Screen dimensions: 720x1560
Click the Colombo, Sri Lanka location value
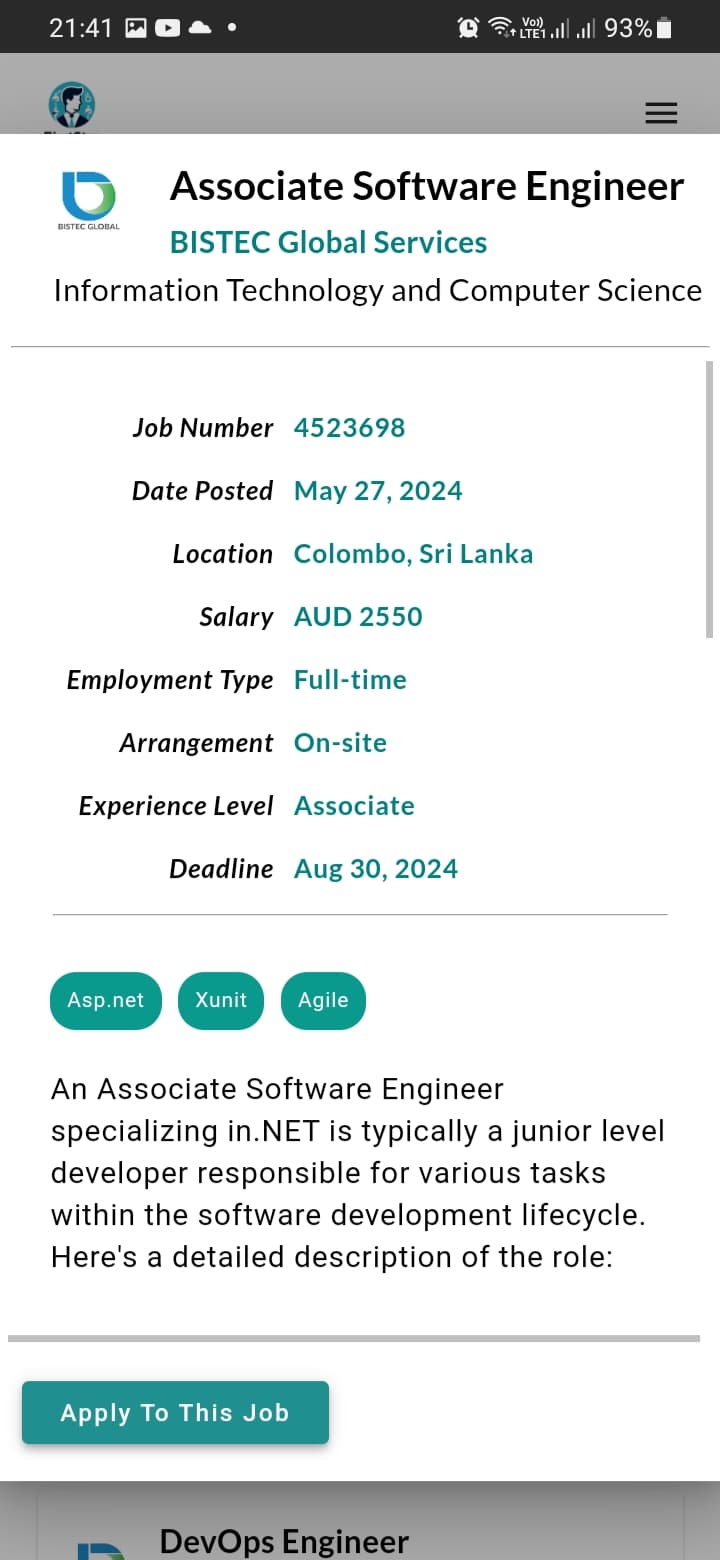413,554
